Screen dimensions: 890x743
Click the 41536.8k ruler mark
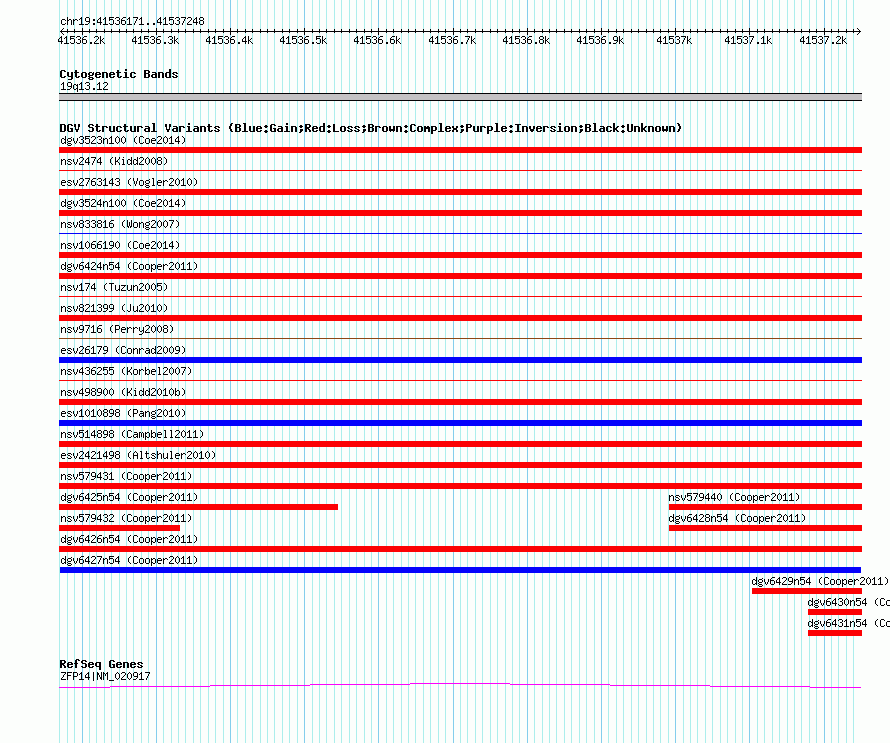click(x=526, y=40)
